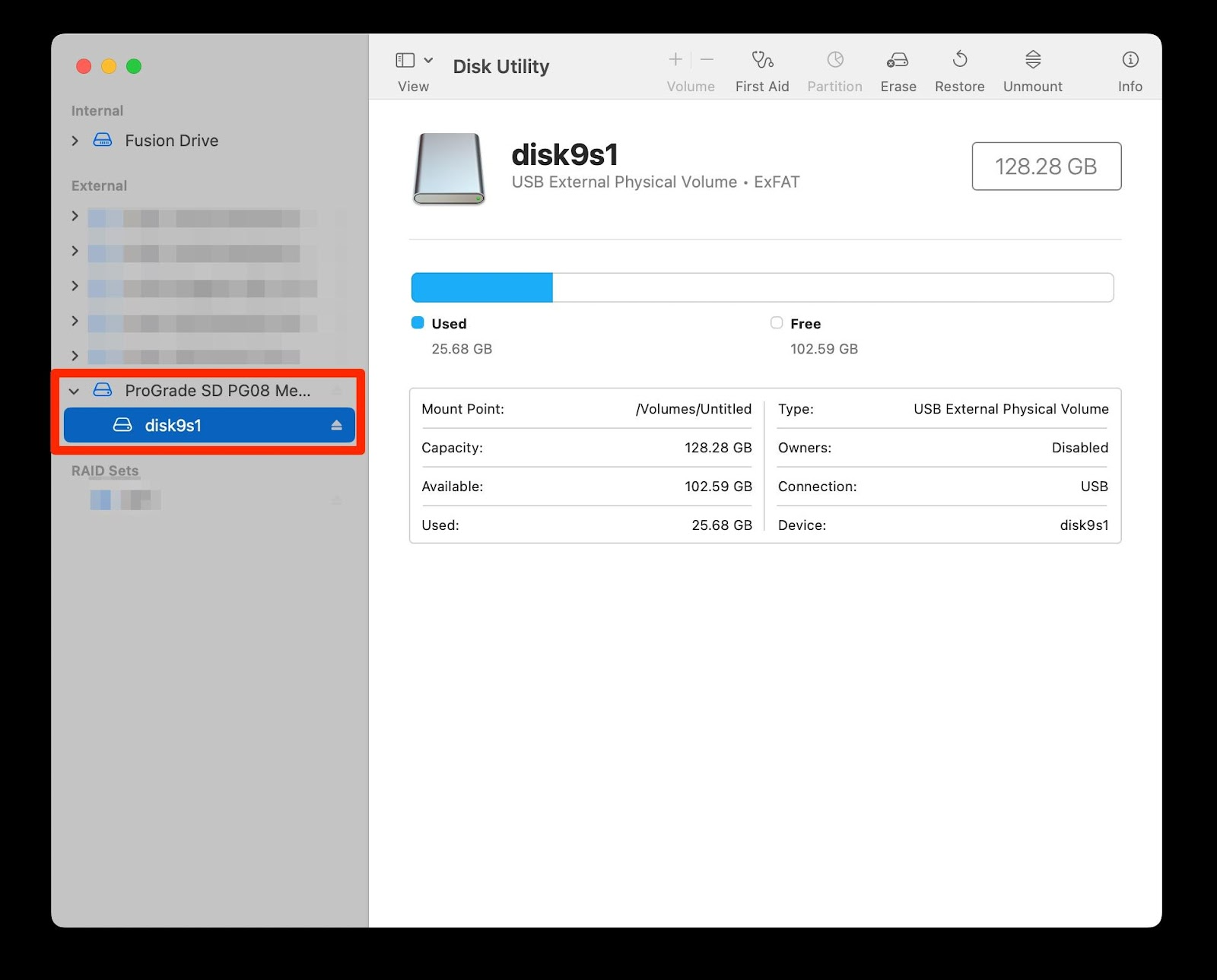Open the View dropdown menu
The image size is (1217, 980).
coord(413,68)
